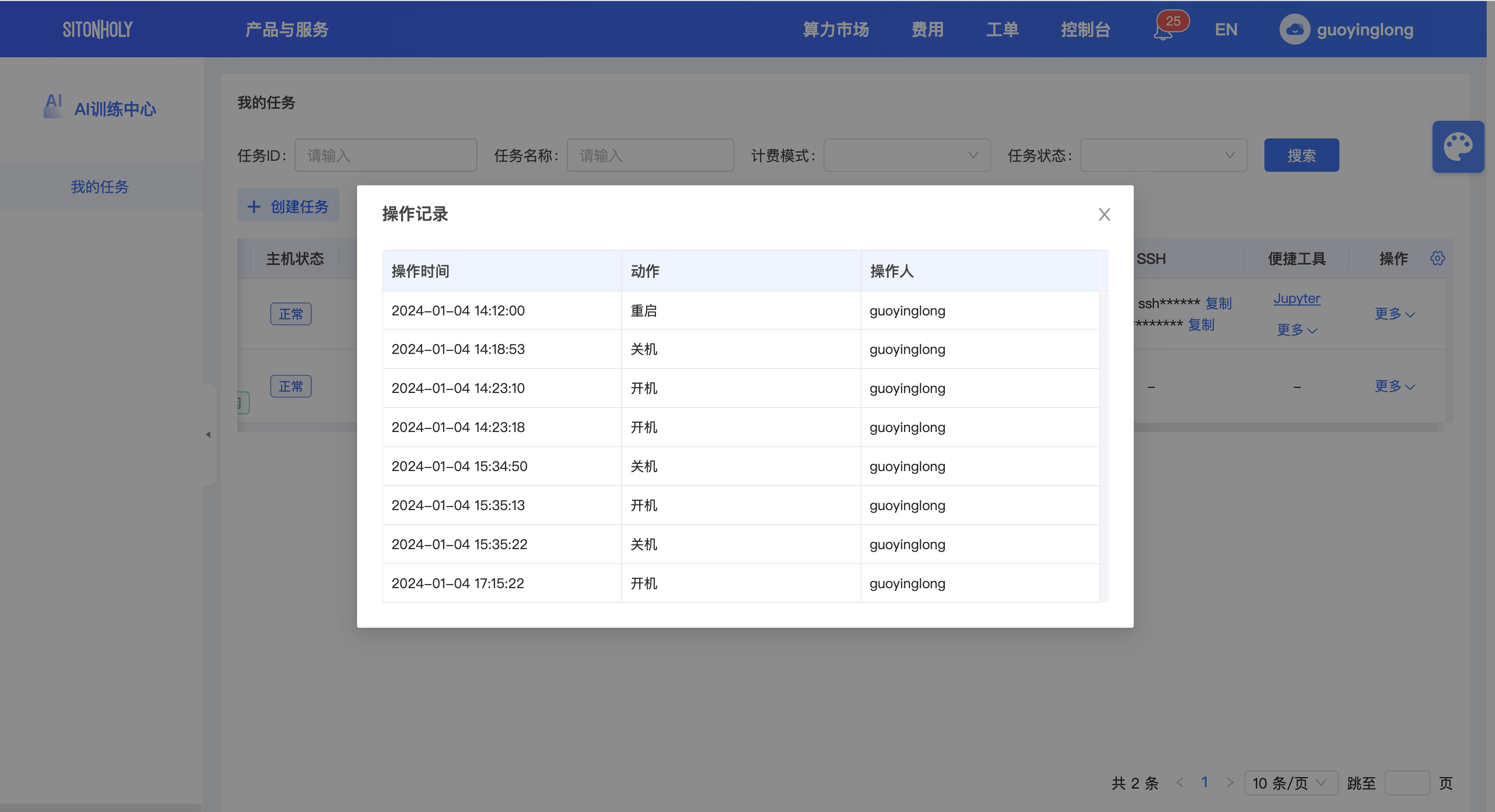Open 计费模式 dropdown
The width and height of the screenshot is (1495, 812).
pyautogui.click(x=906, y=155)
